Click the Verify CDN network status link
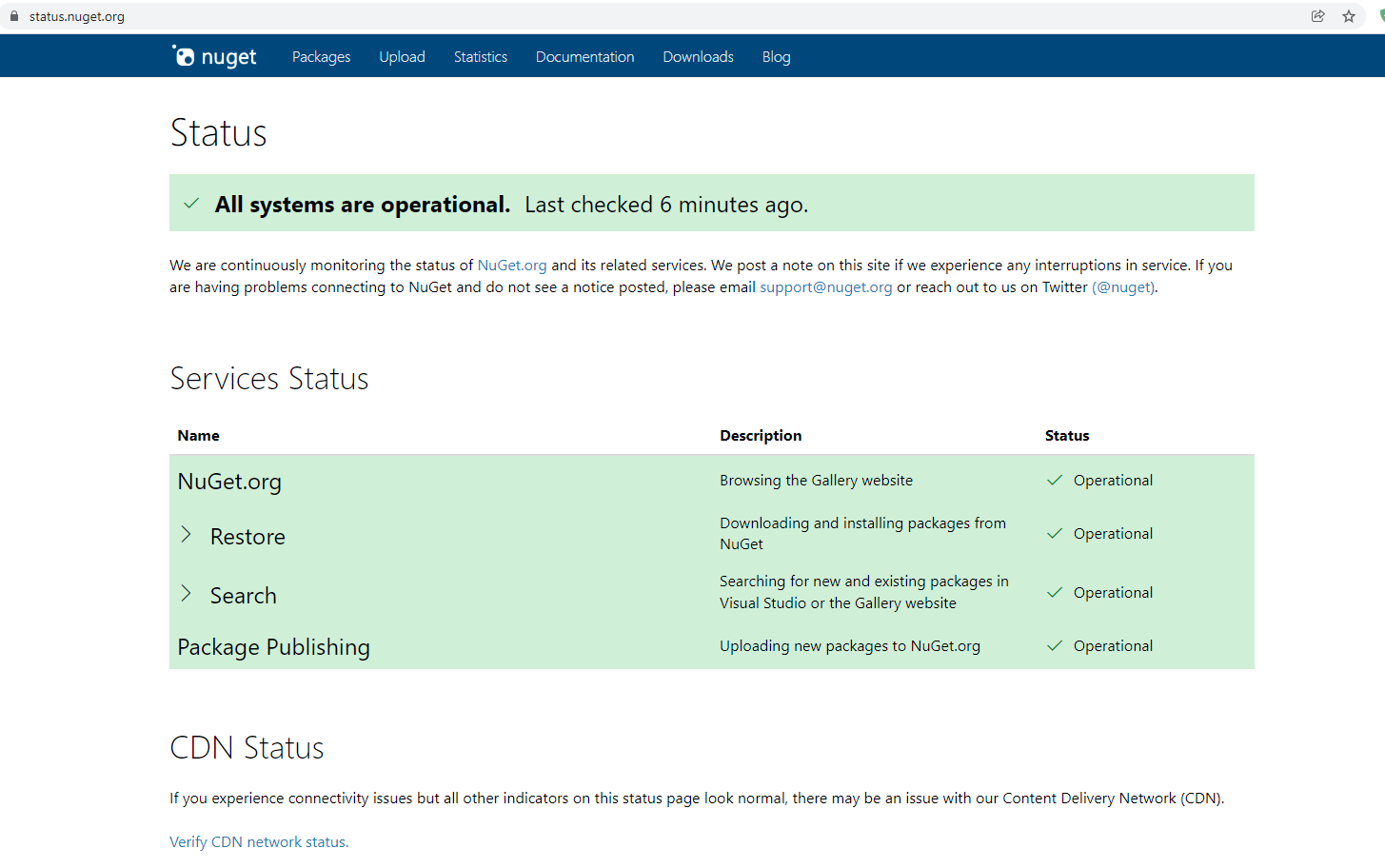 point(257,841)
